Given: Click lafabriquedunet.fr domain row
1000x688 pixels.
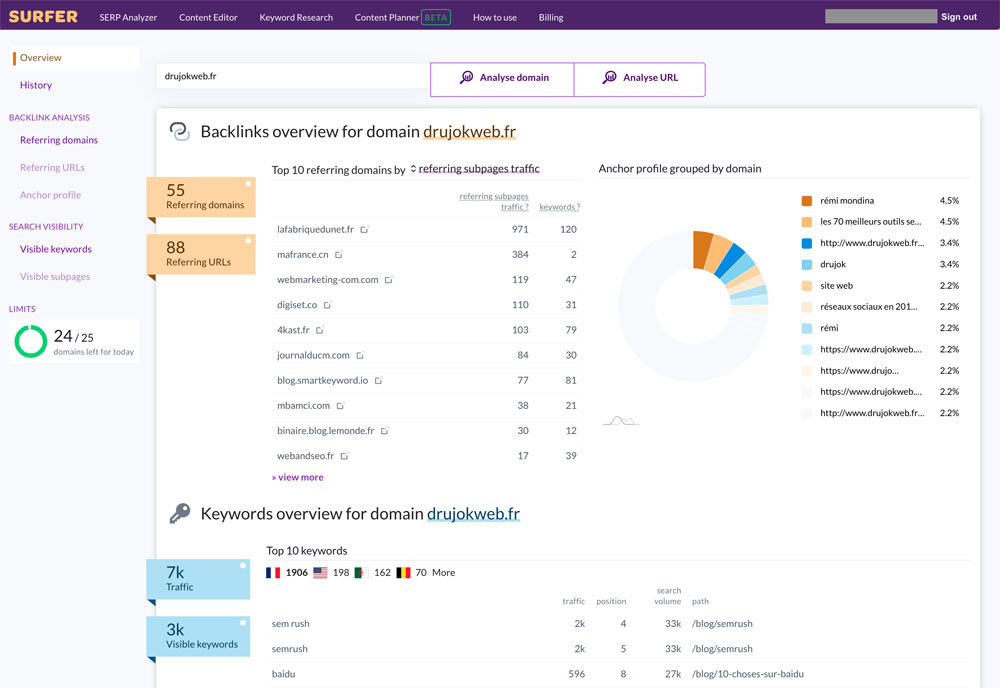Looking at the screenshot, I should (427, 230).
